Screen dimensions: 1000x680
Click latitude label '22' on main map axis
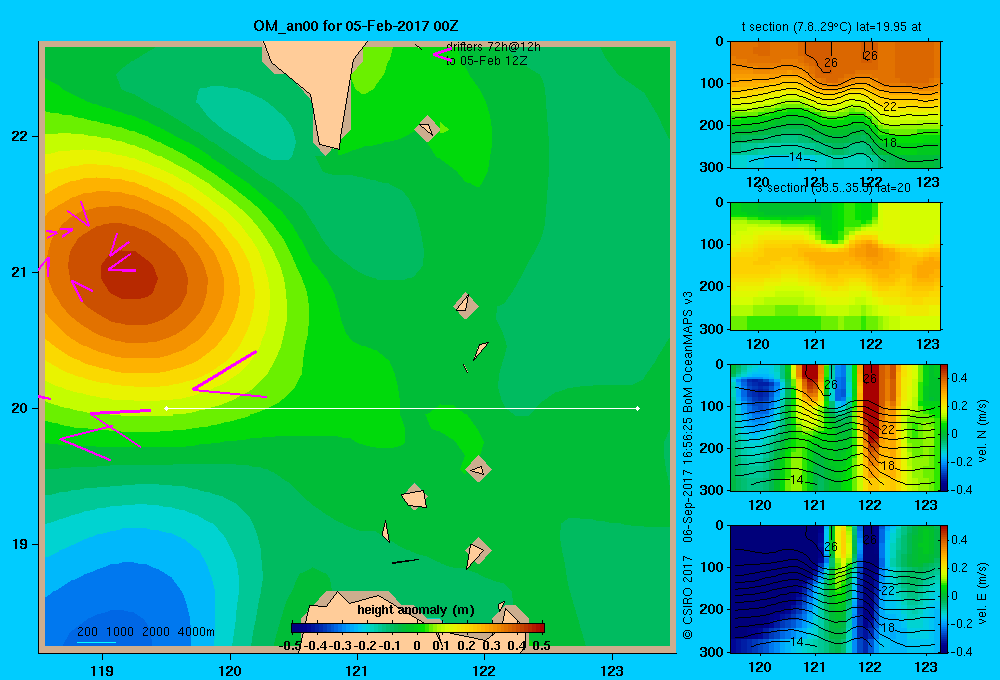tap(20, 136)
